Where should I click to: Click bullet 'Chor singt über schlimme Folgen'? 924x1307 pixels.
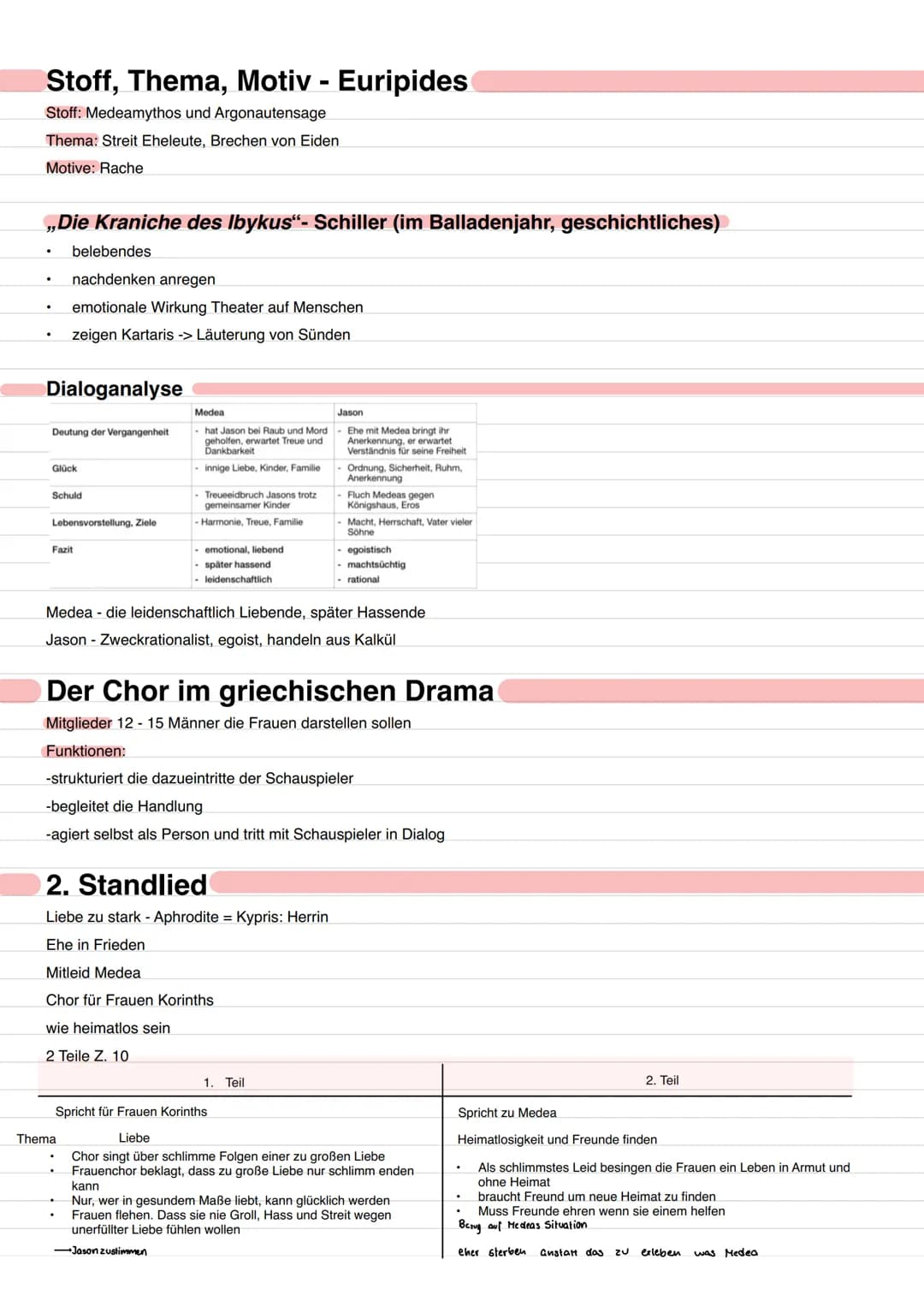[x=228, y=1156]
